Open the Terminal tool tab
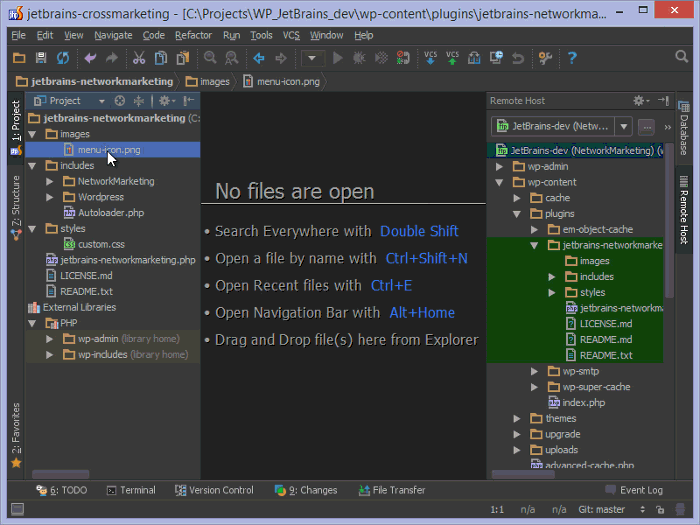700x525 pixels. 131,490
